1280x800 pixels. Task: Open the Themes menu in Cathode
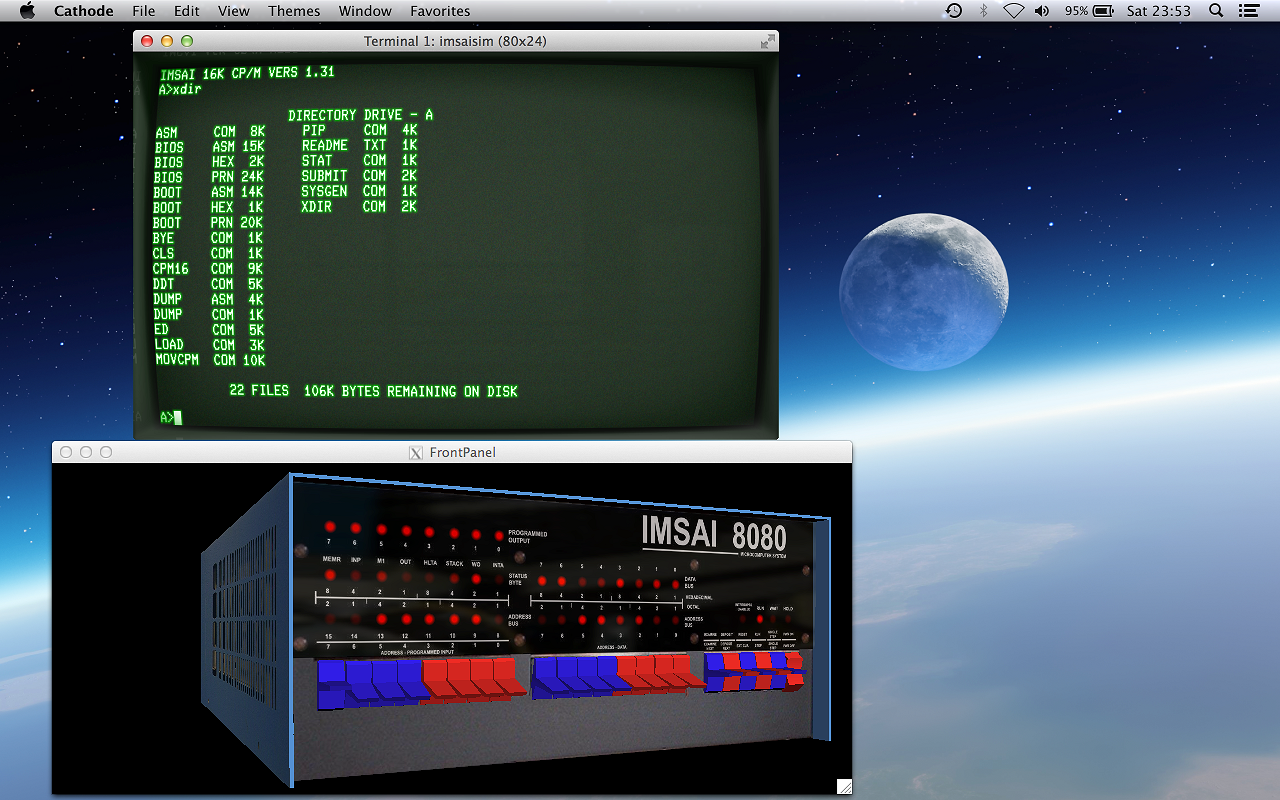pos(293,11)
